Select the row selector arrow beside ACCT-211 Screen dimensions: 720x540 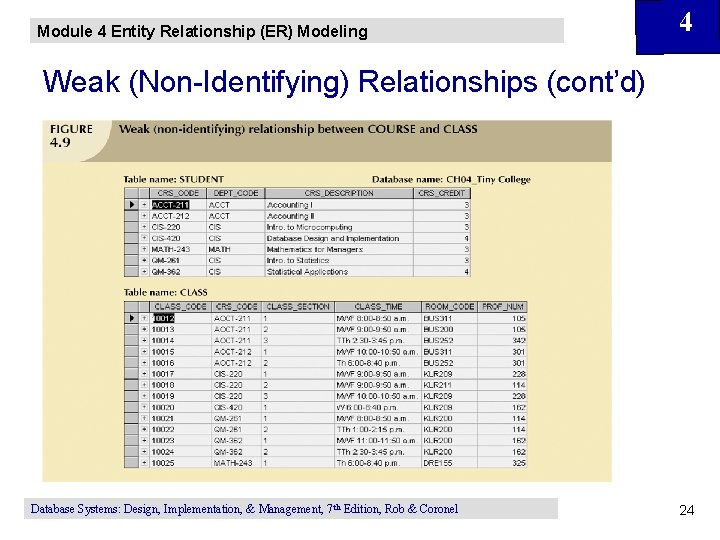pyautogui.click(x=131, y=205)
